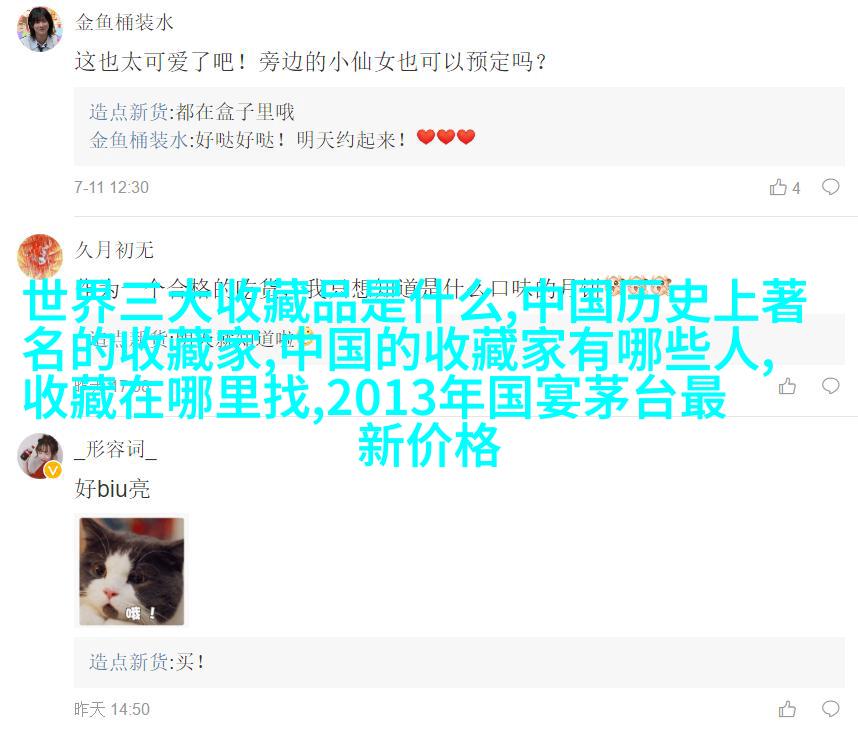Image resolution: width=858 pixels, height=734 pixels.
Task: Open username 久月初无
Action: pos(114,250)
